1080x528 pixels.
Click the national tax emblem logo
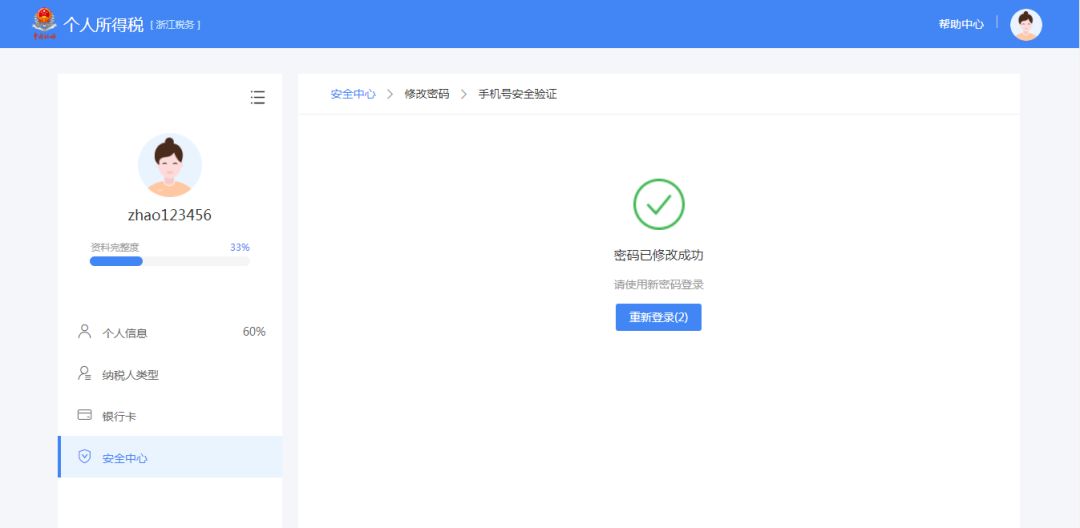[44, 23]
